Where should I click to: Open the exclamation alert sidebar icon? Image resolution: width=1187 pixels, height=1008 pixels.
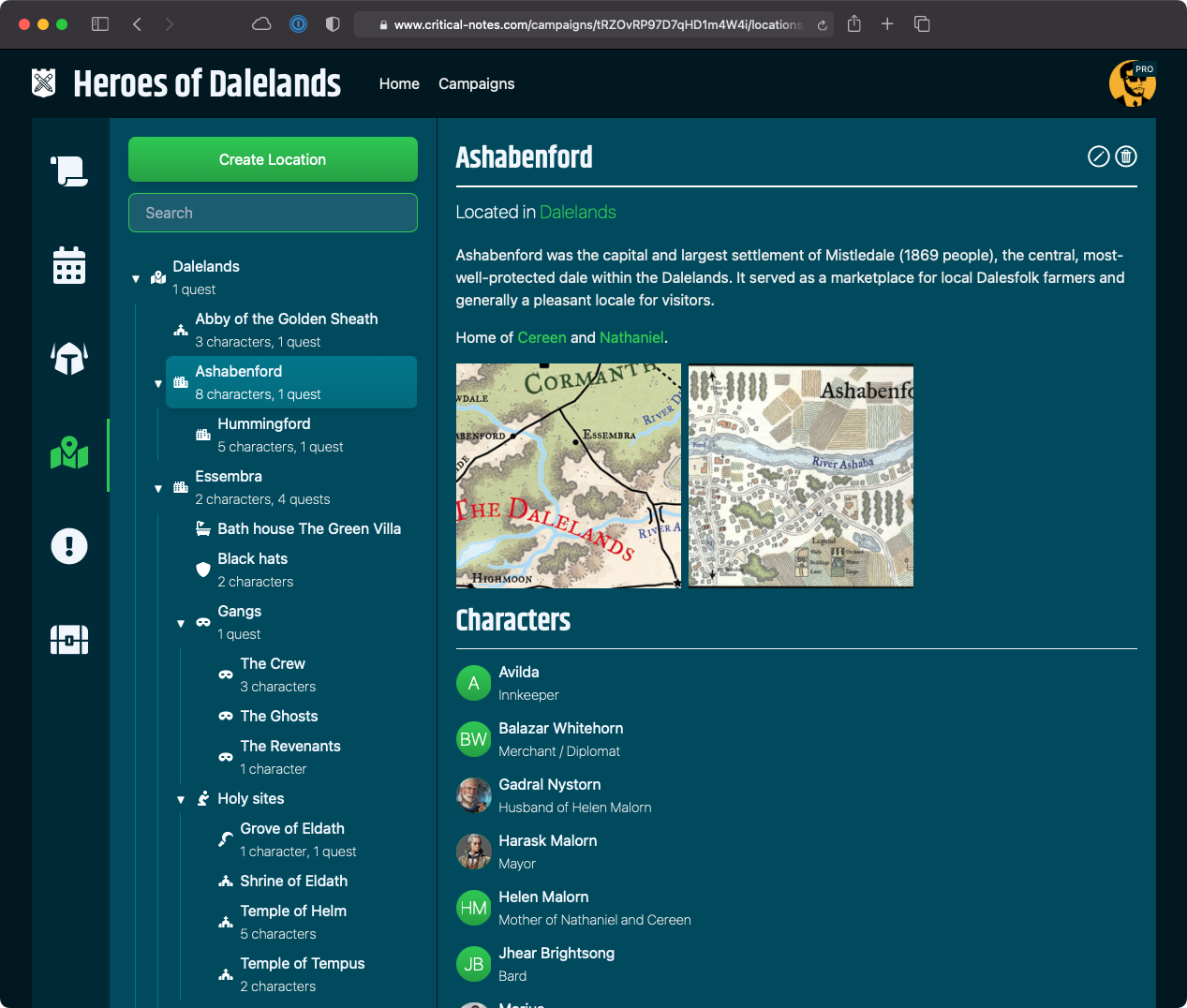pyautogui.click(x=69, y=546)
